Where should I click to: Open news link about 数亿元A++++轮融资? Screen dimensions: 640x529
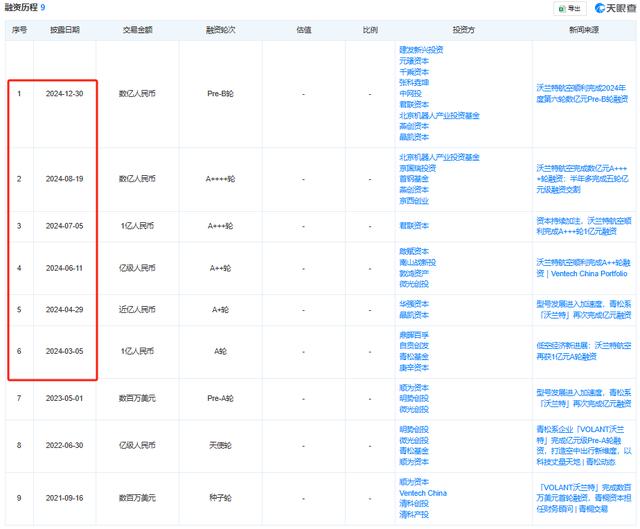tap(582, 179)
